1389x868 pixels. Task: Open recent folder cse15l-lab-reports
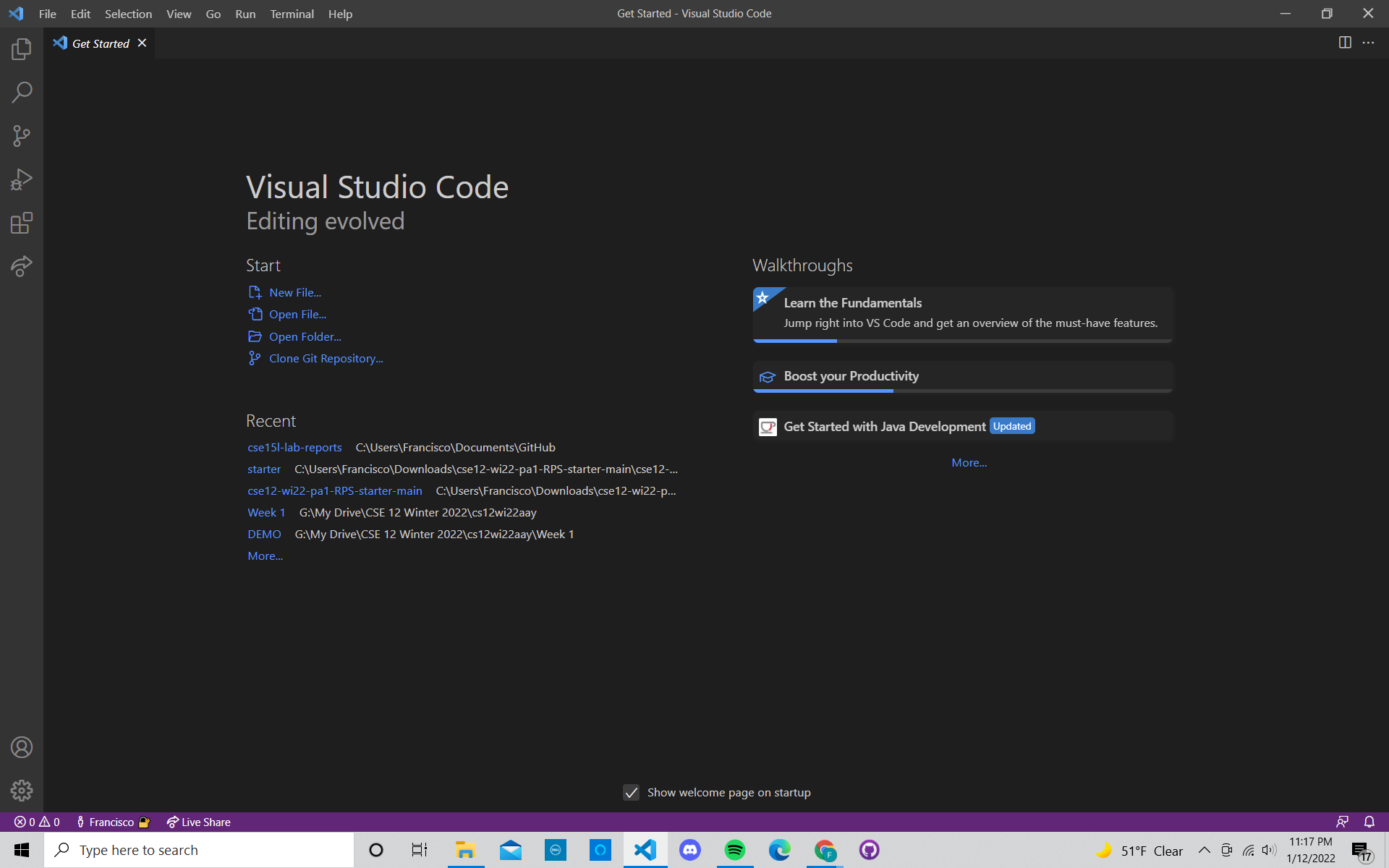point(294,447)
